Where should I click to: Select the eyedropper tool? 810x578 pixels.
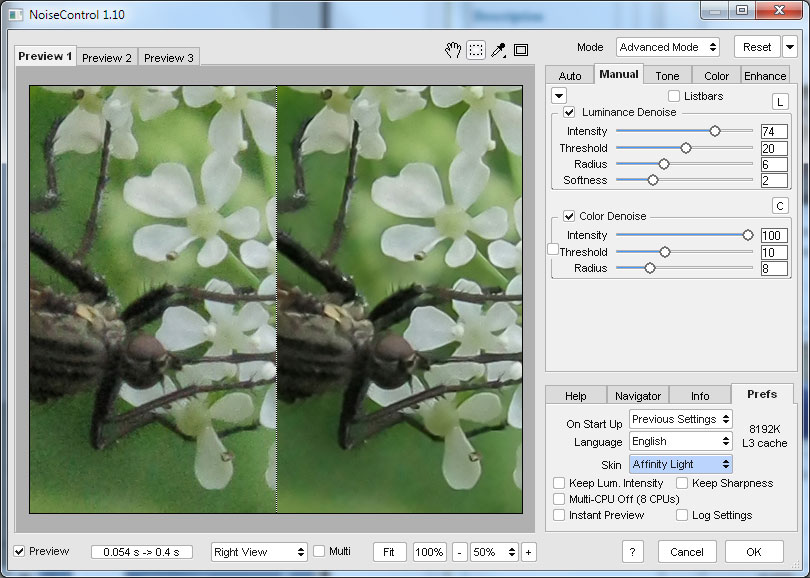[499, 50]
